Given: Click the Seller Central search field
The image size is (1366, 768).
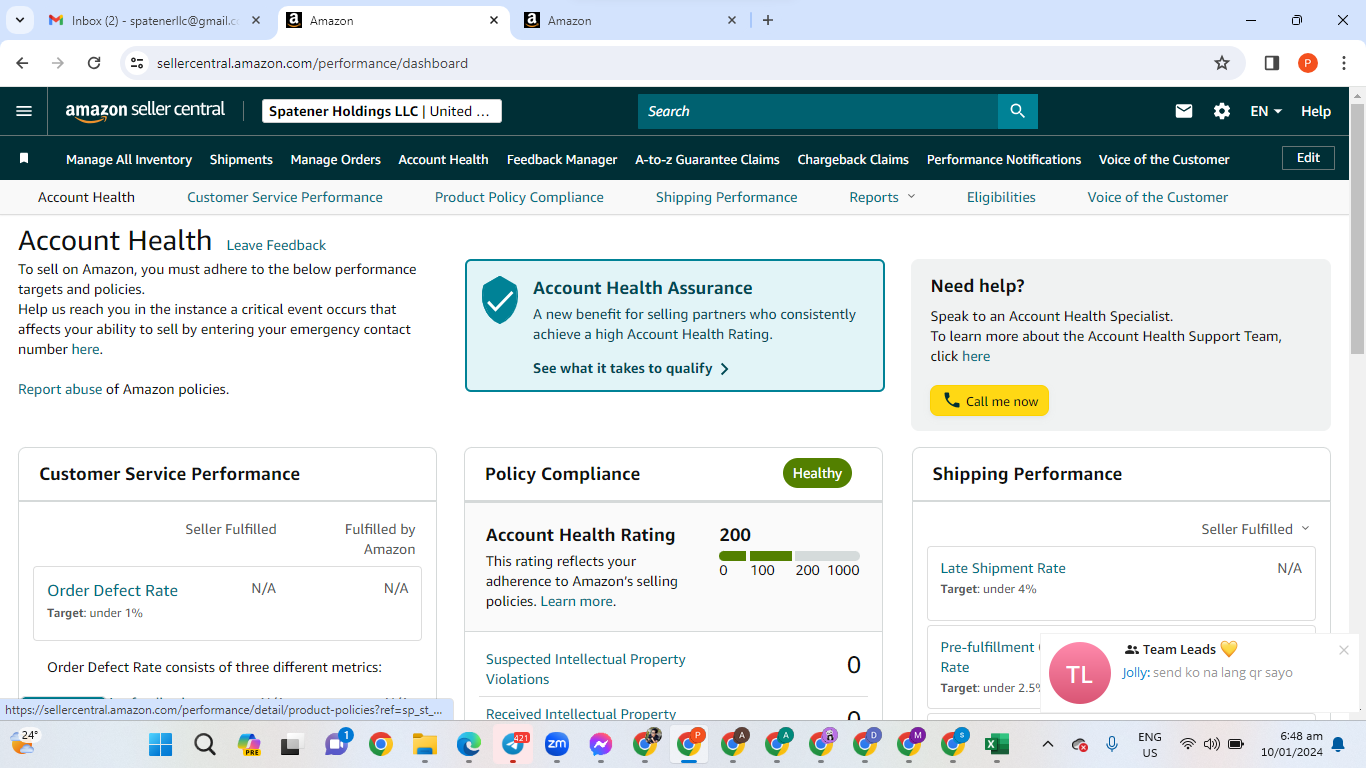Looking at the screenshot, I should tap(818, 111).
